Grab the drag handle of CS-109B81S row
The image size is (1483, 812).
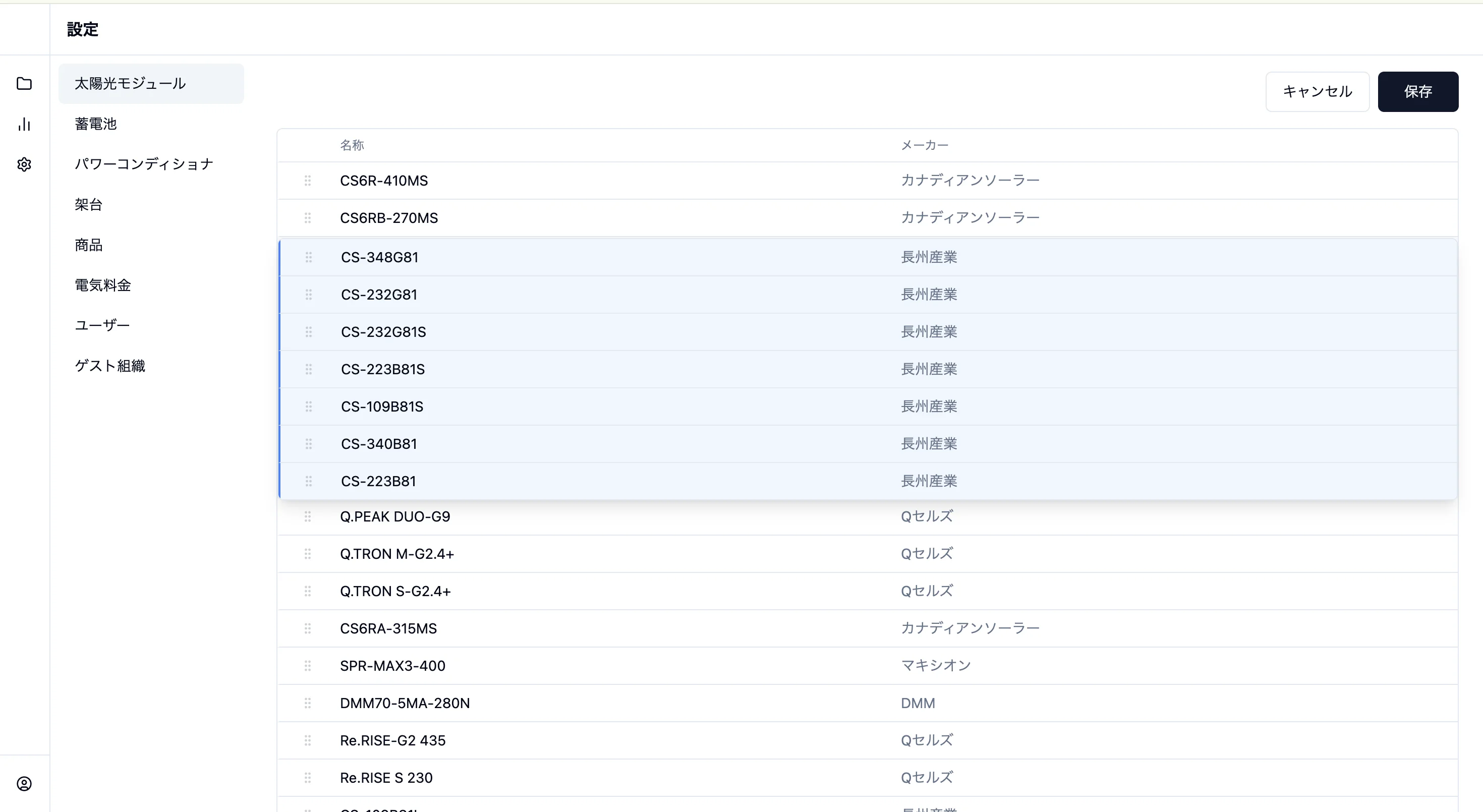[309, 407]
